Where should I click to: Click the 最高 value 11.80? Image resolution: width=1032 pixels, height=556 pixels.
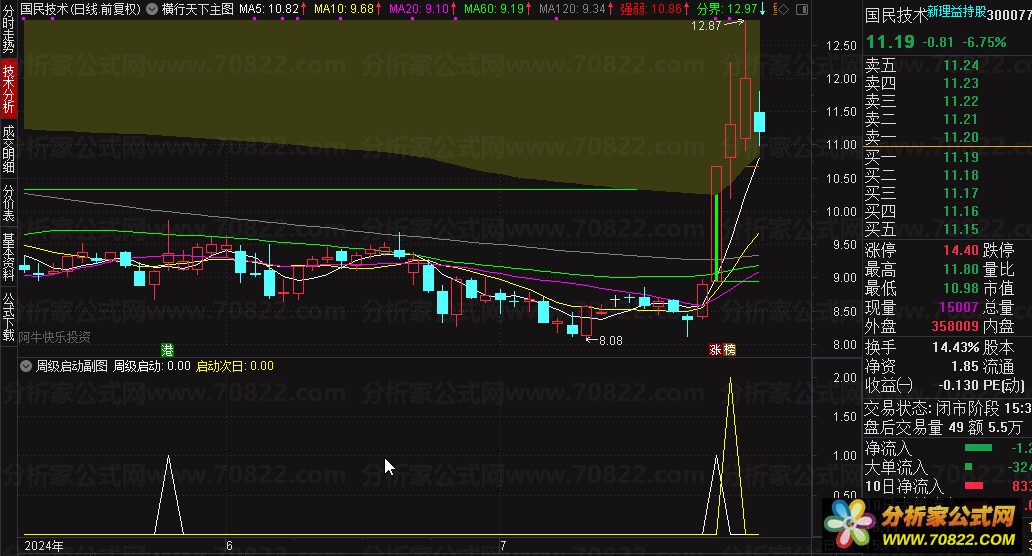961,269
